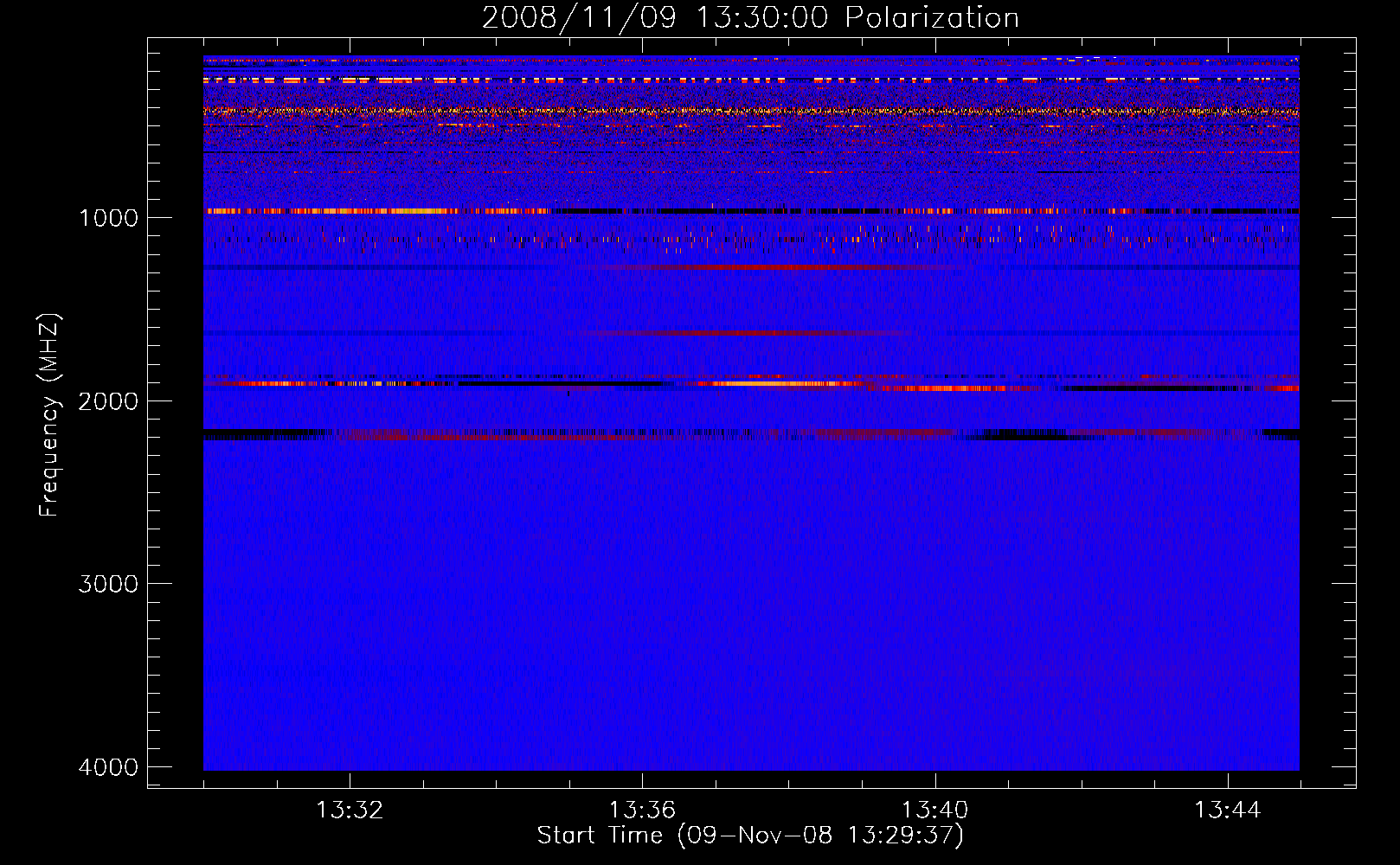This screenshot has height=865, width=1400.
Task: Click the 4000 frequency tick label
Action: (108, 767)
